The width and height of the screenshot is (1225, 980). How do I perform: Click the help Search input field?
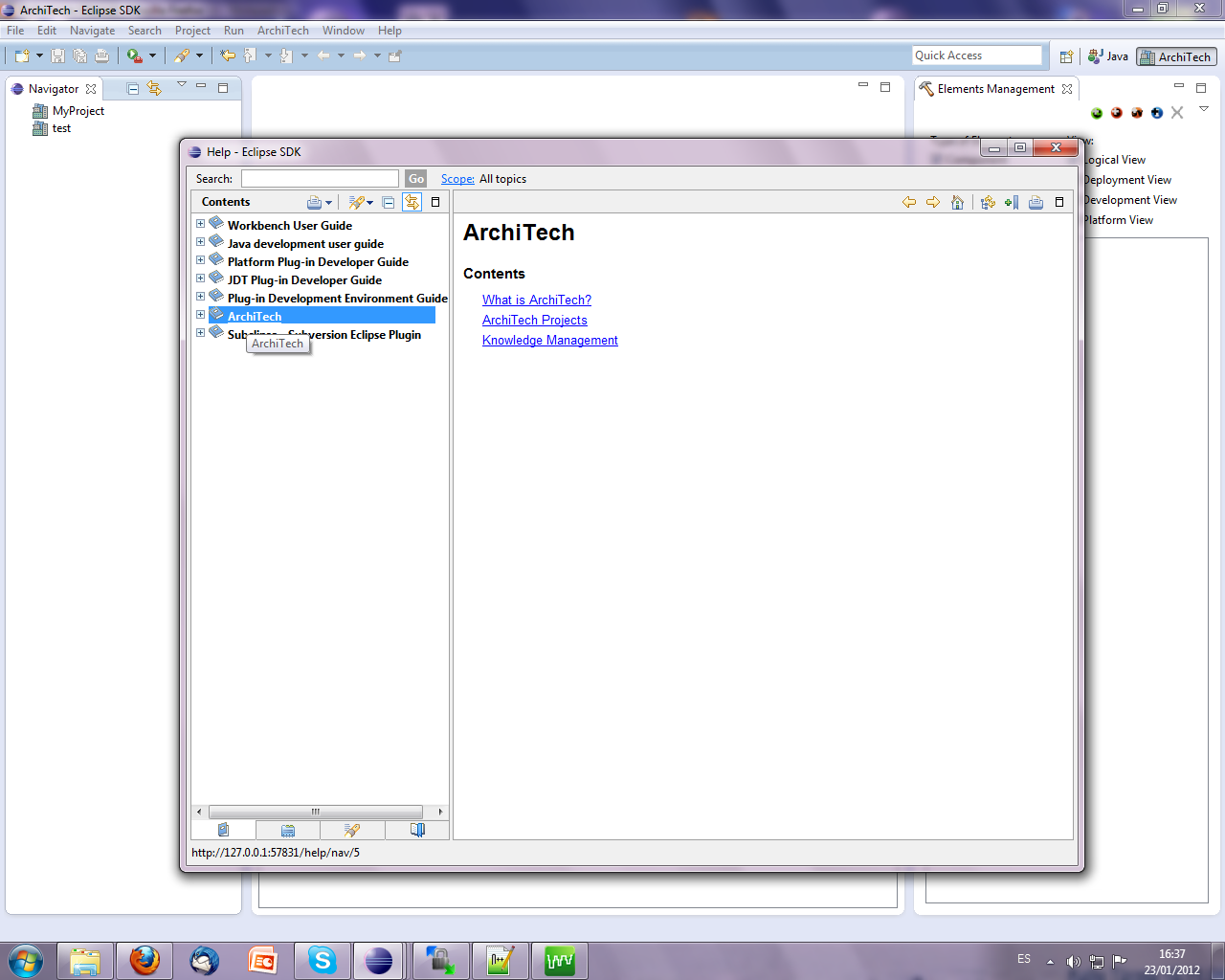320,179
